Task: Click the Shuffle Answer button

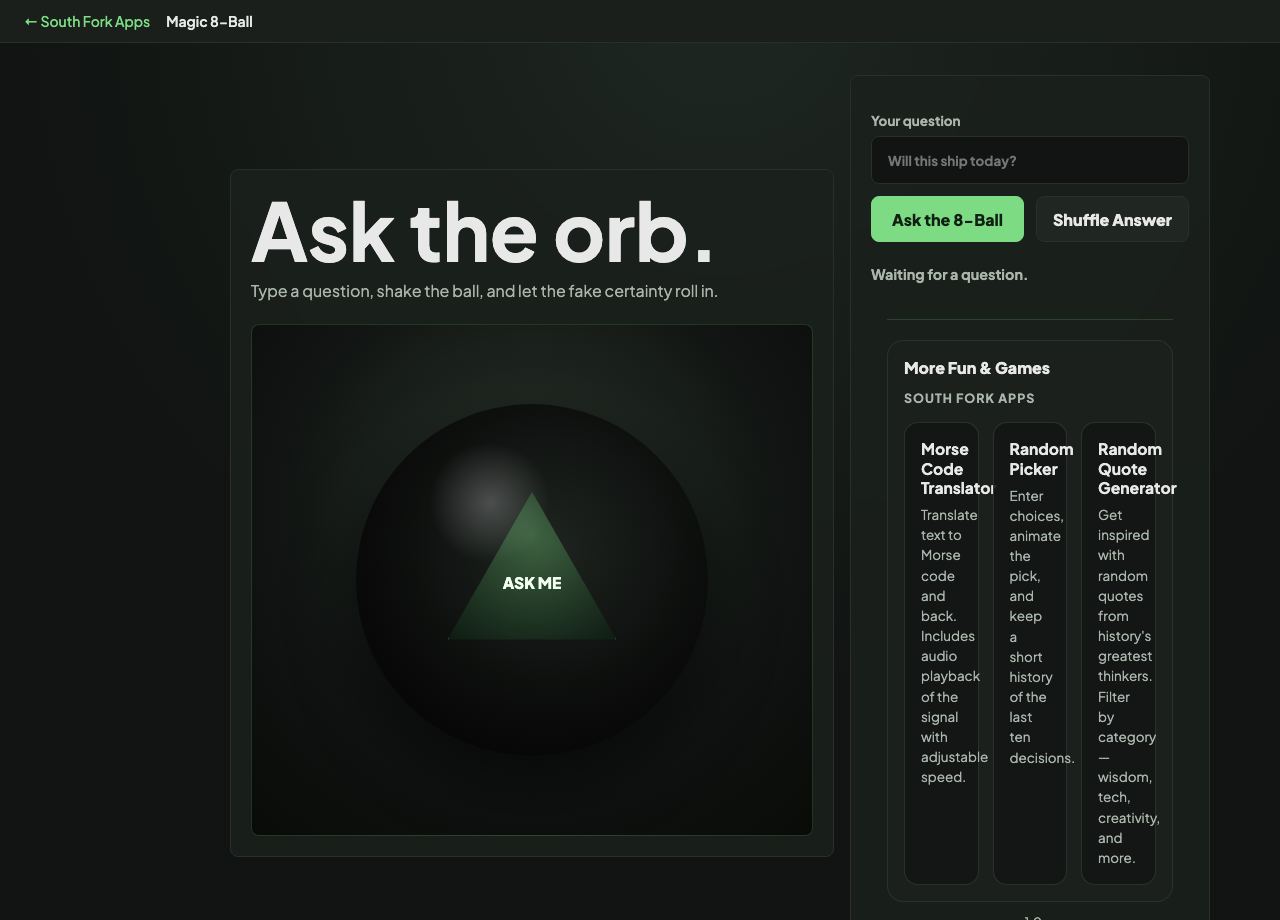Action: [x=1112, y=219]
